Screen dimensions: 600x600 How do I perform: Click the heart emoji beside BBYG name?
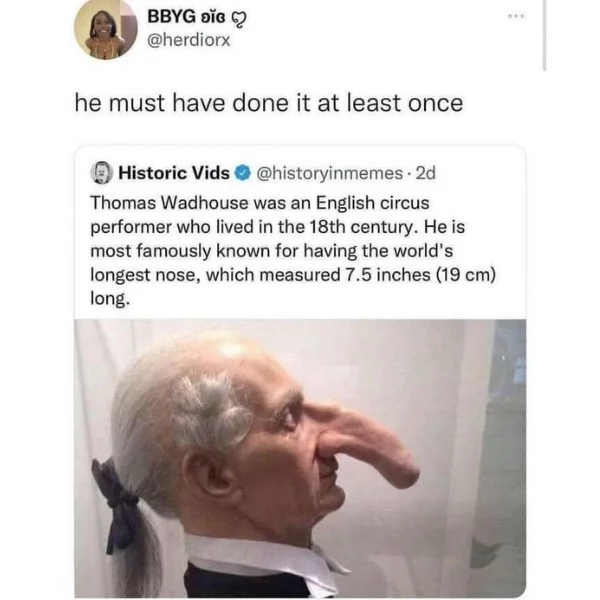pyautogui.click(x=240, y=18)
